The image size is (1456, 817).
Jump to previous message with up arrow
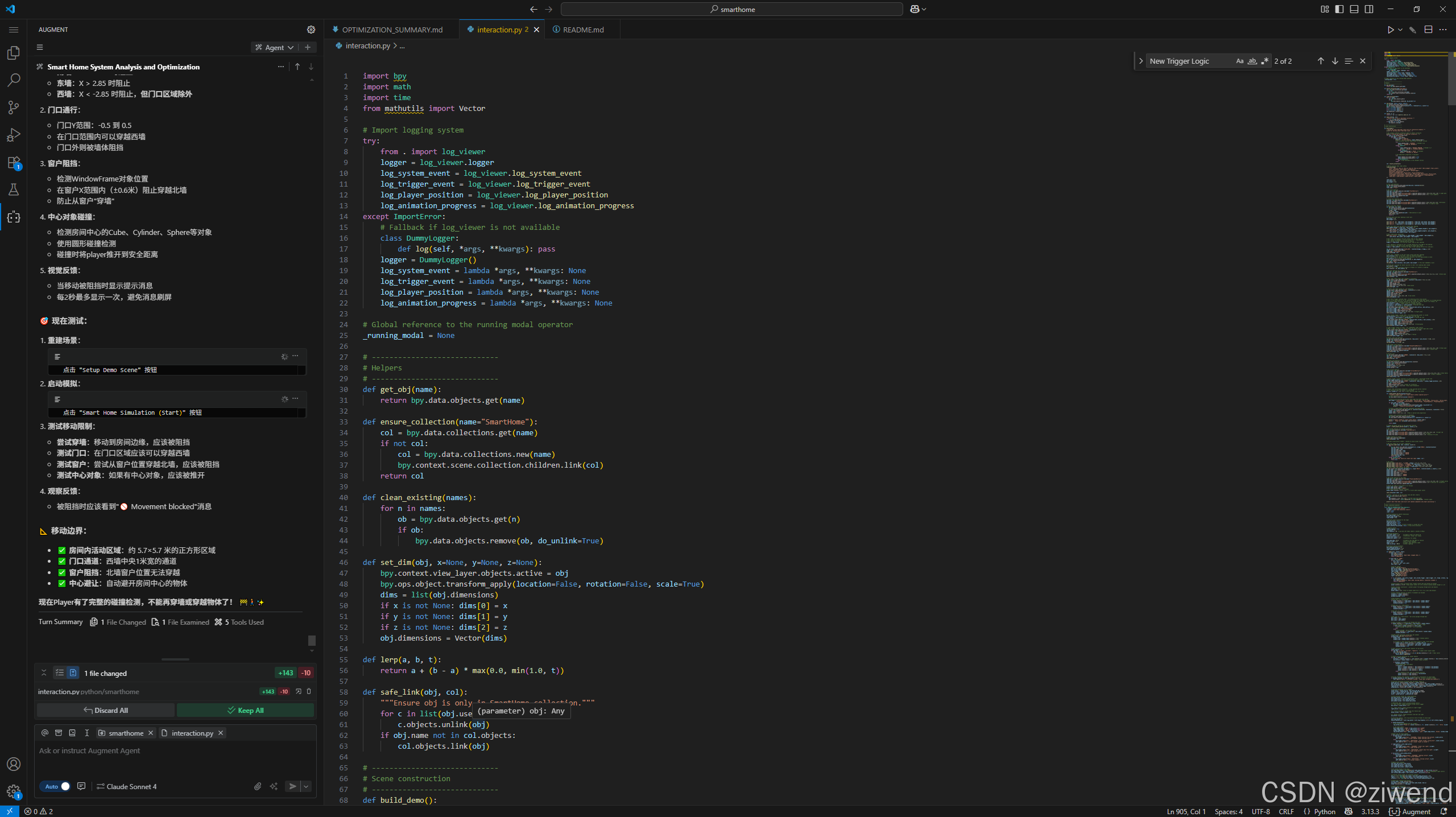297,67
